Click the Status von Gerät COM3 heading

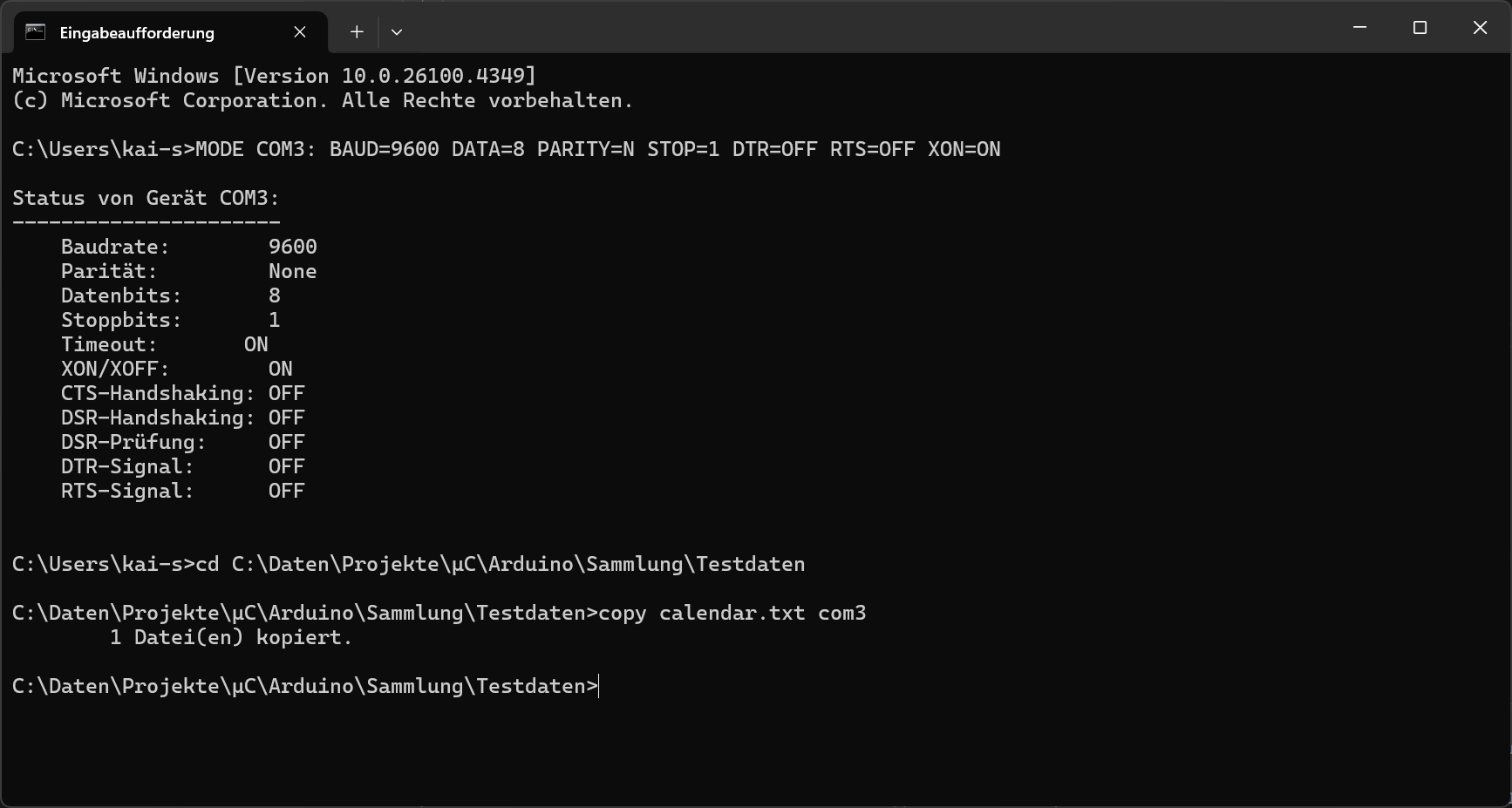pos(146,198)
